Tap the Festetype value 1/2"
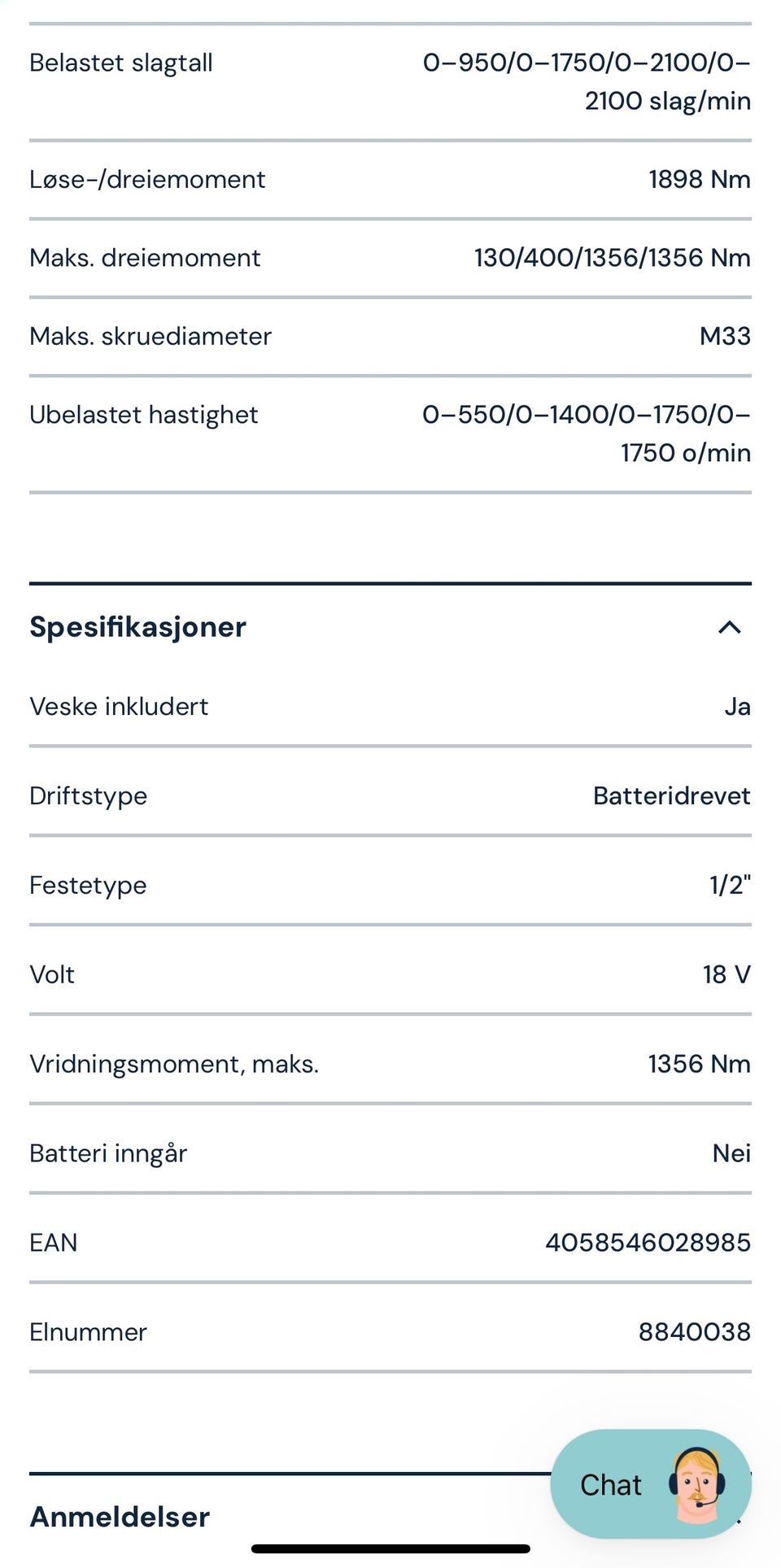Image resolution: width=781 pixels, height=1568 pixels. click(x=730, y=885)
